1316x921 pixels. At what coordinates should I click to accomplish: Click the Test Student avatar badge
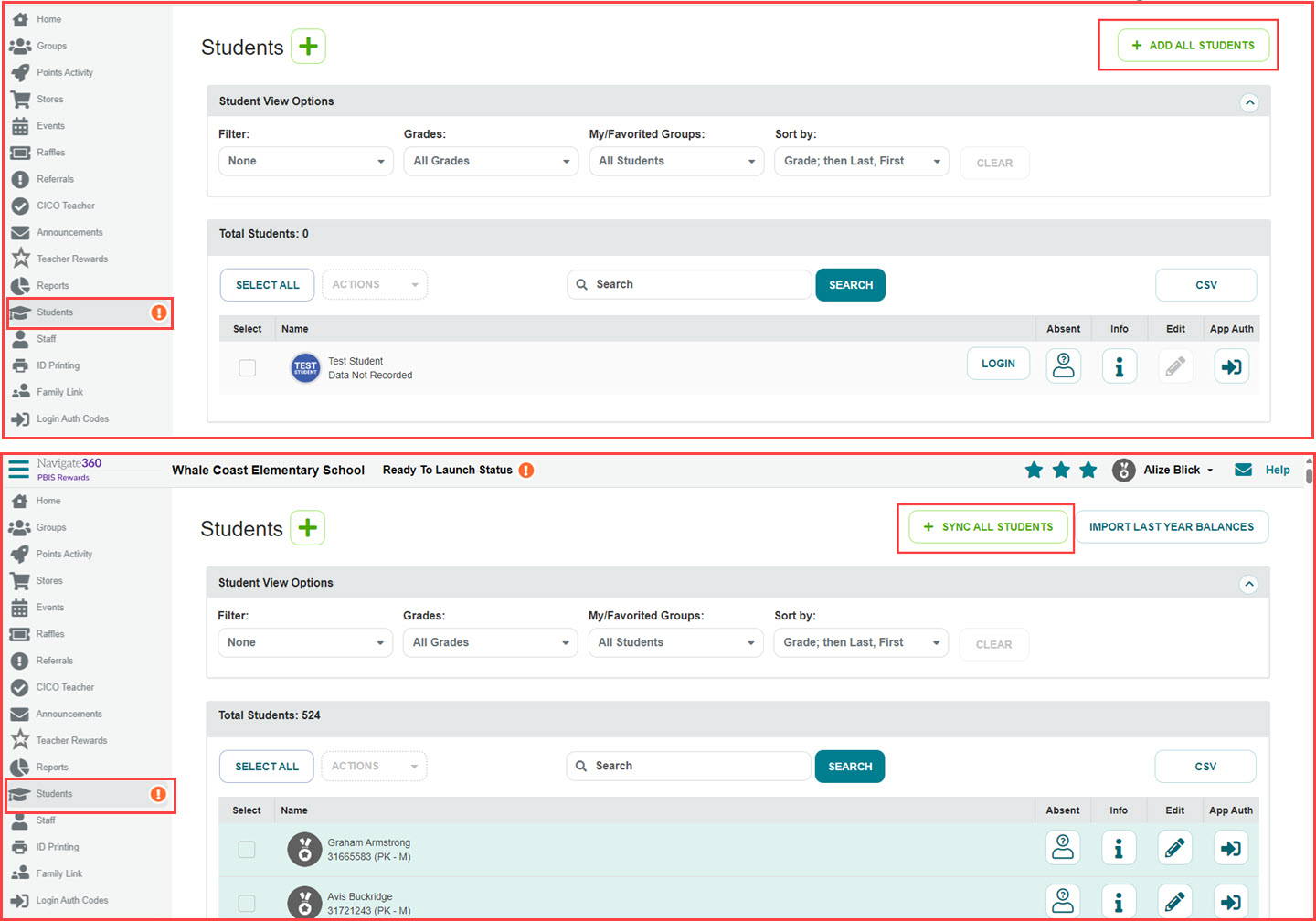[305, 367]
